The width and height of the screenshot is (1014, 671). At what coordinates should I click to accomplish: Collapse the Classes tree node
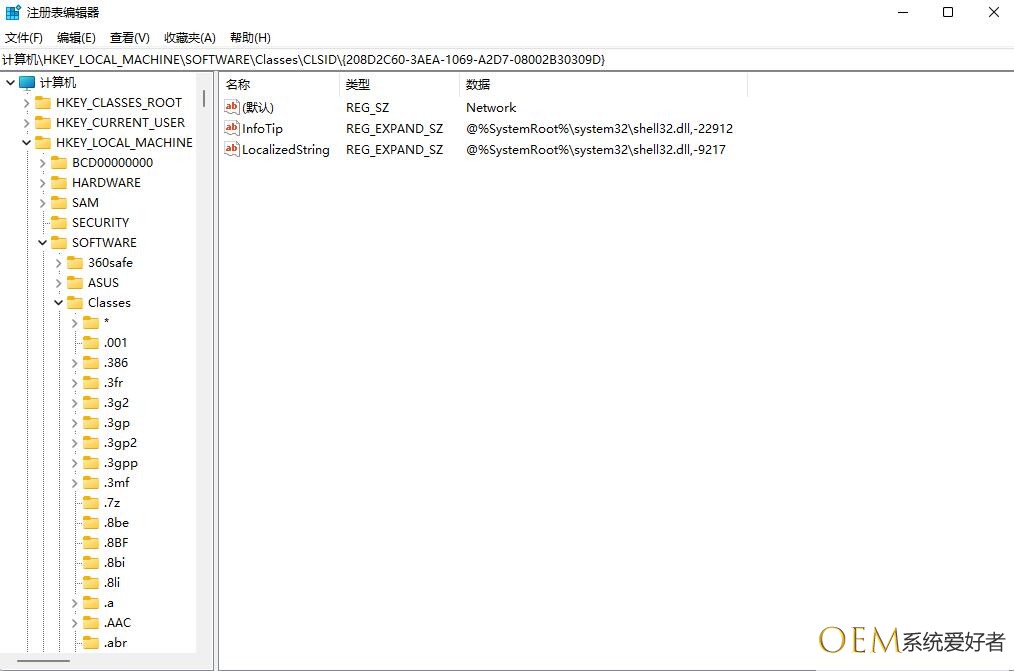(x=59, y=303)
